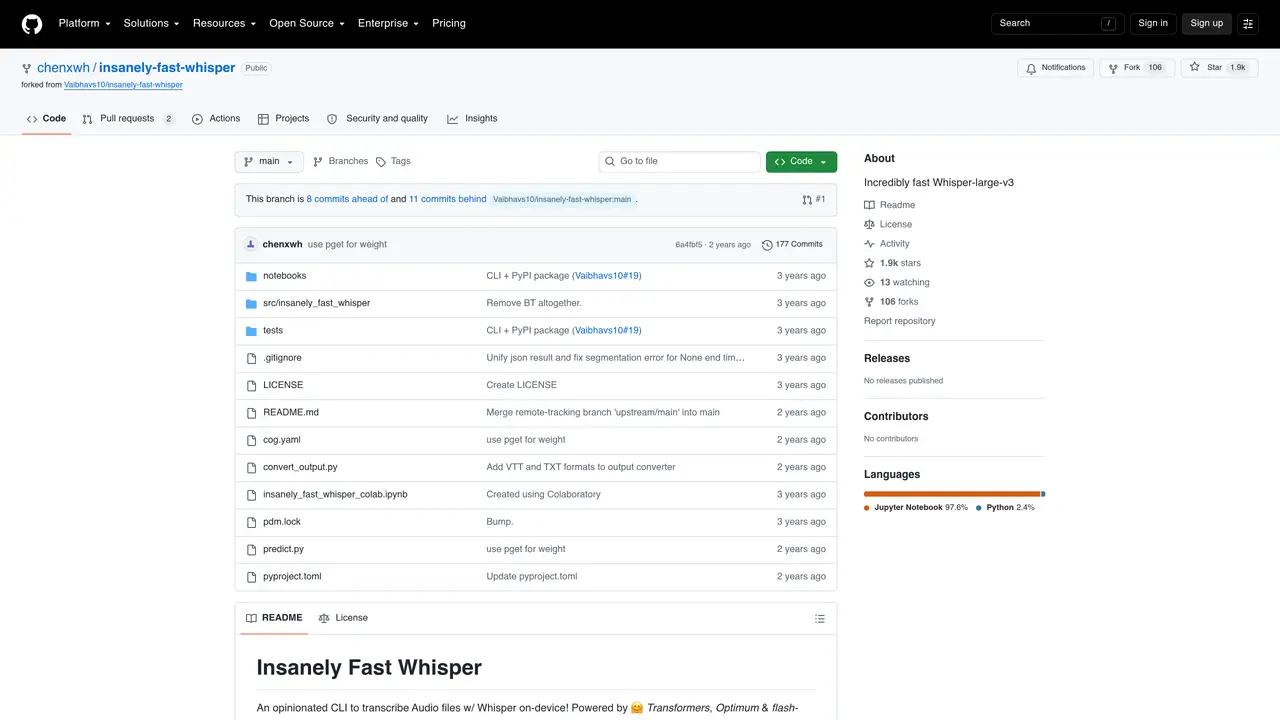Expand the Solutions menu
This screenshot has height=720, width=1280.
coord(152,23)
